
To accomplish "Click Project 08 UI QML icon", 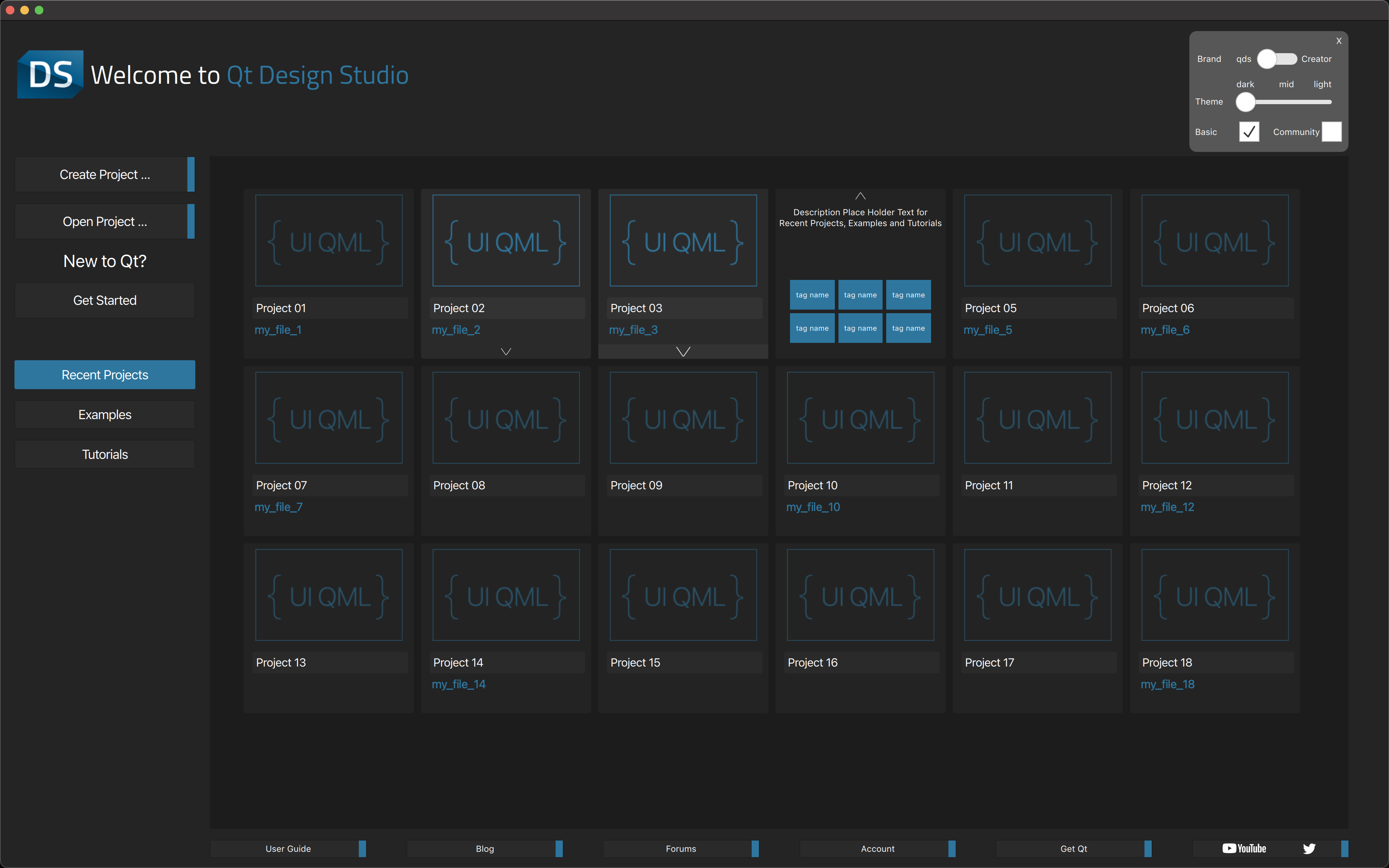I will coord(506,418).
